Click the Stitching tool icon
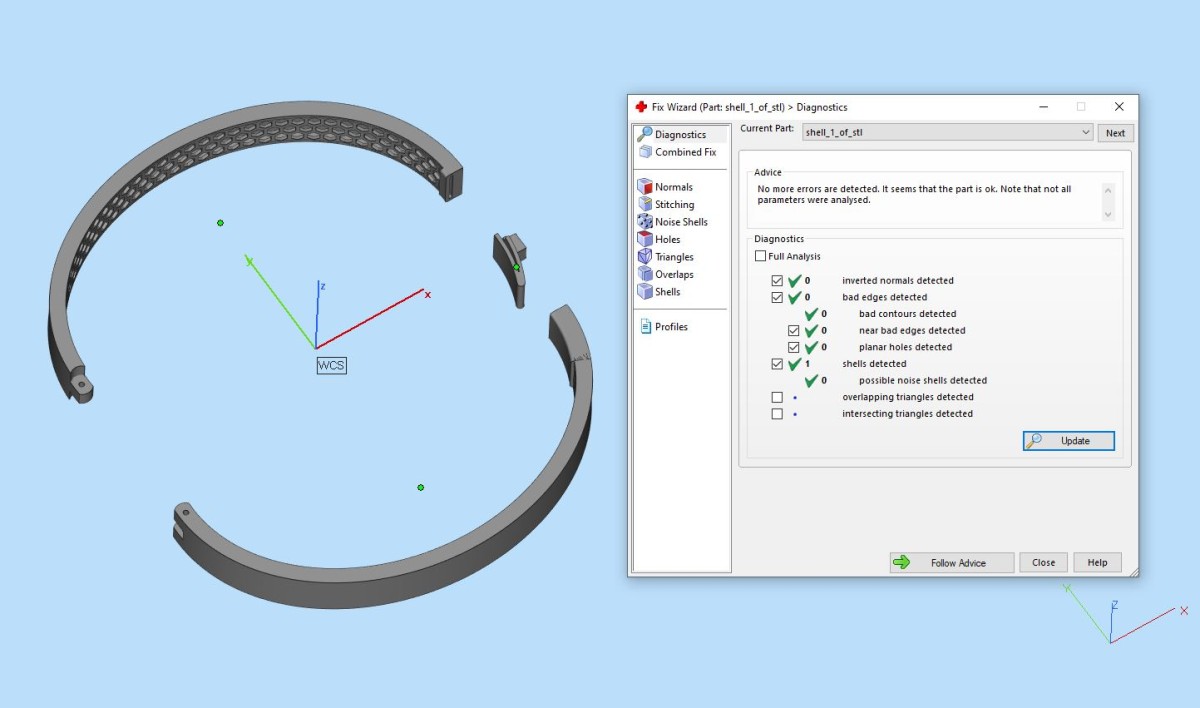Viewport: 1200px width, 708px height. point(645,204)
